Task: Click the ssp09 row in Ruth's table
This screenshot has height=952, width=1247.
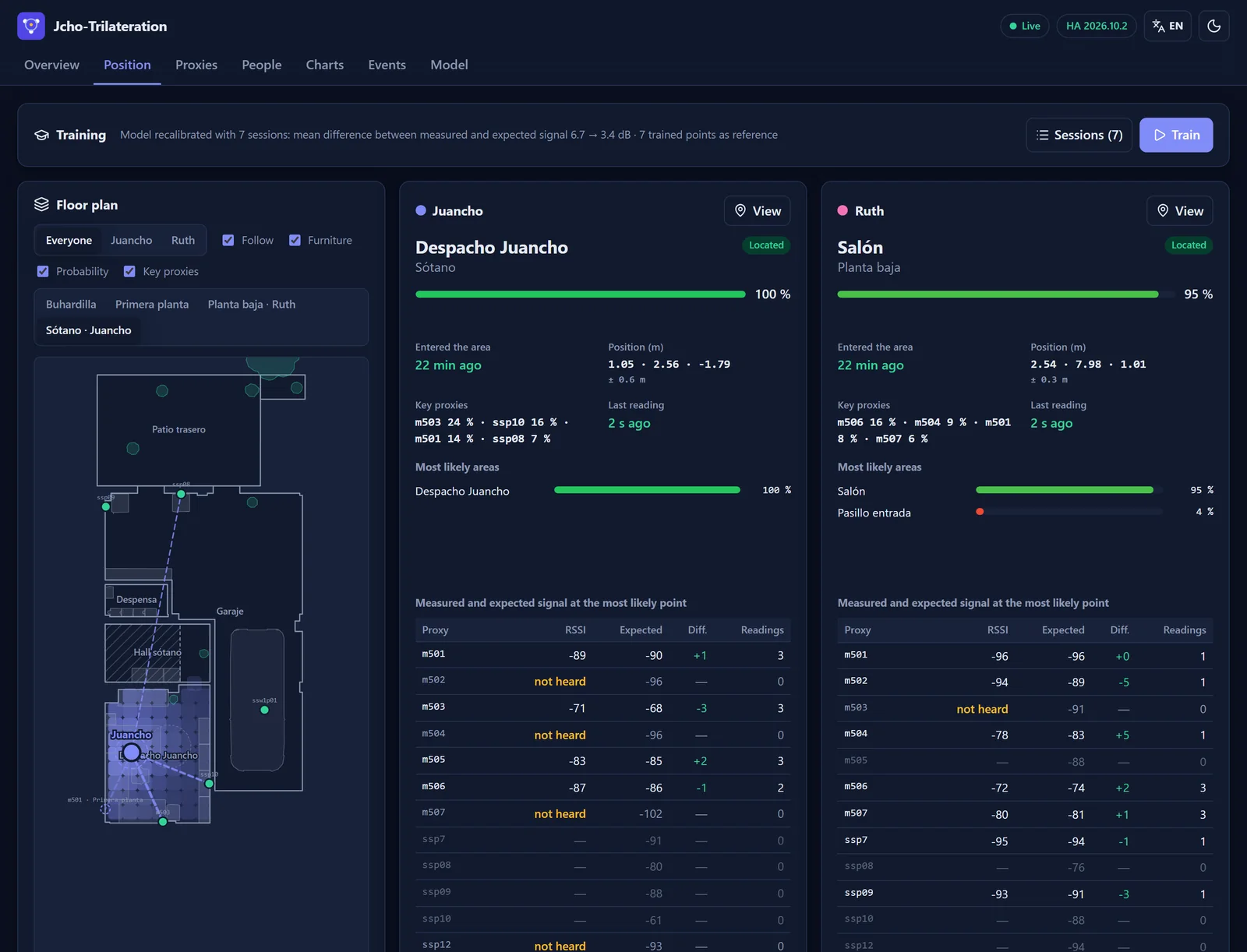Action: (1025, 894)
